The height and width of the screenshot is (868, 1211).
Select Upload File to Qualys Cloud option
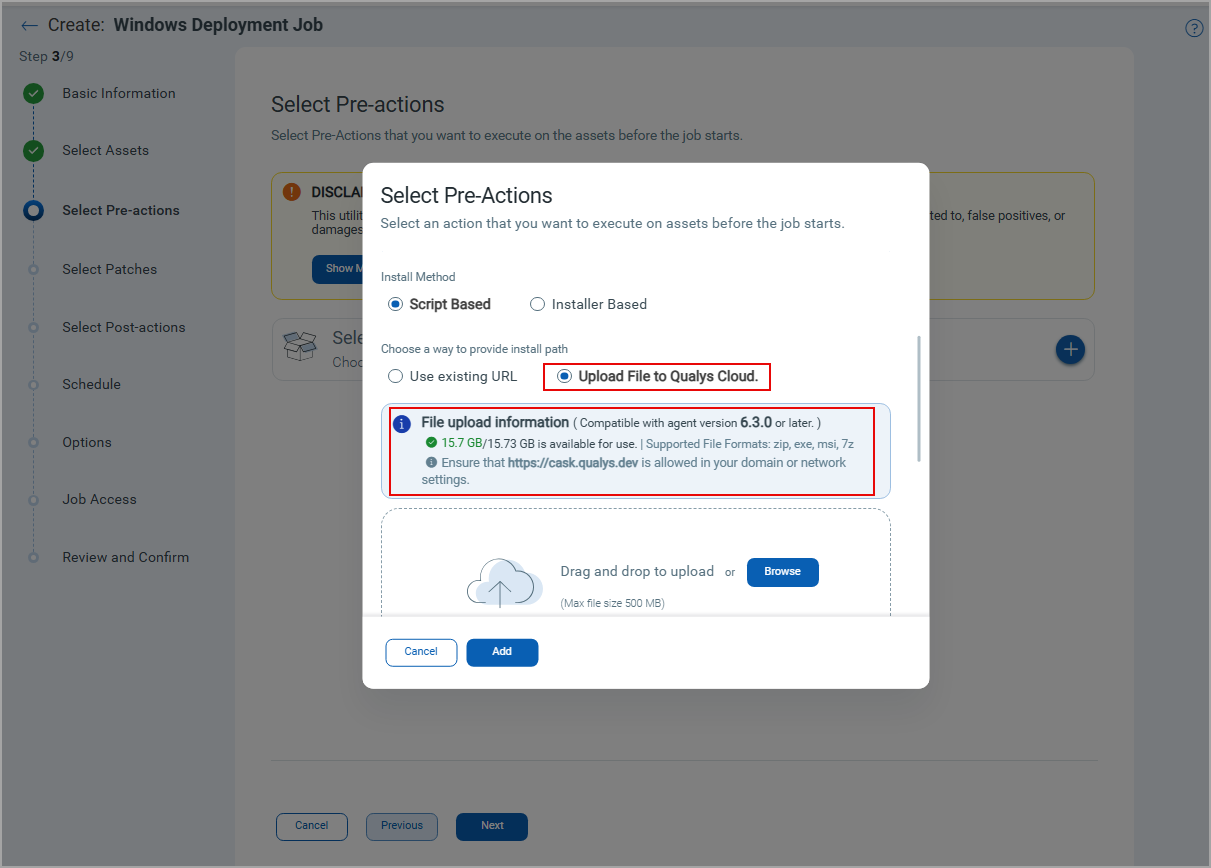pyautogui.click(x=565, y=377)
